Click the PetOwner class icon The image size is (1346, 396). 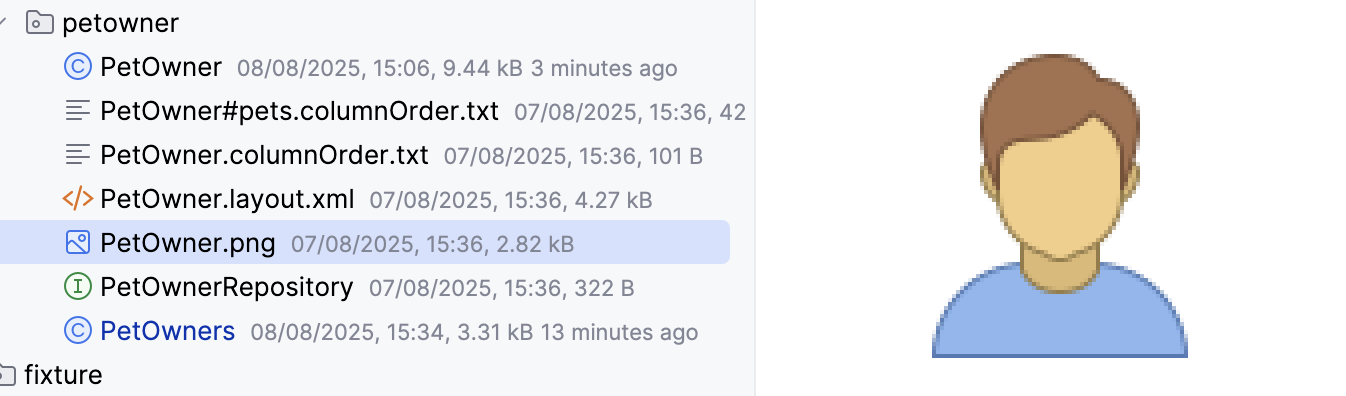[77, 67]
